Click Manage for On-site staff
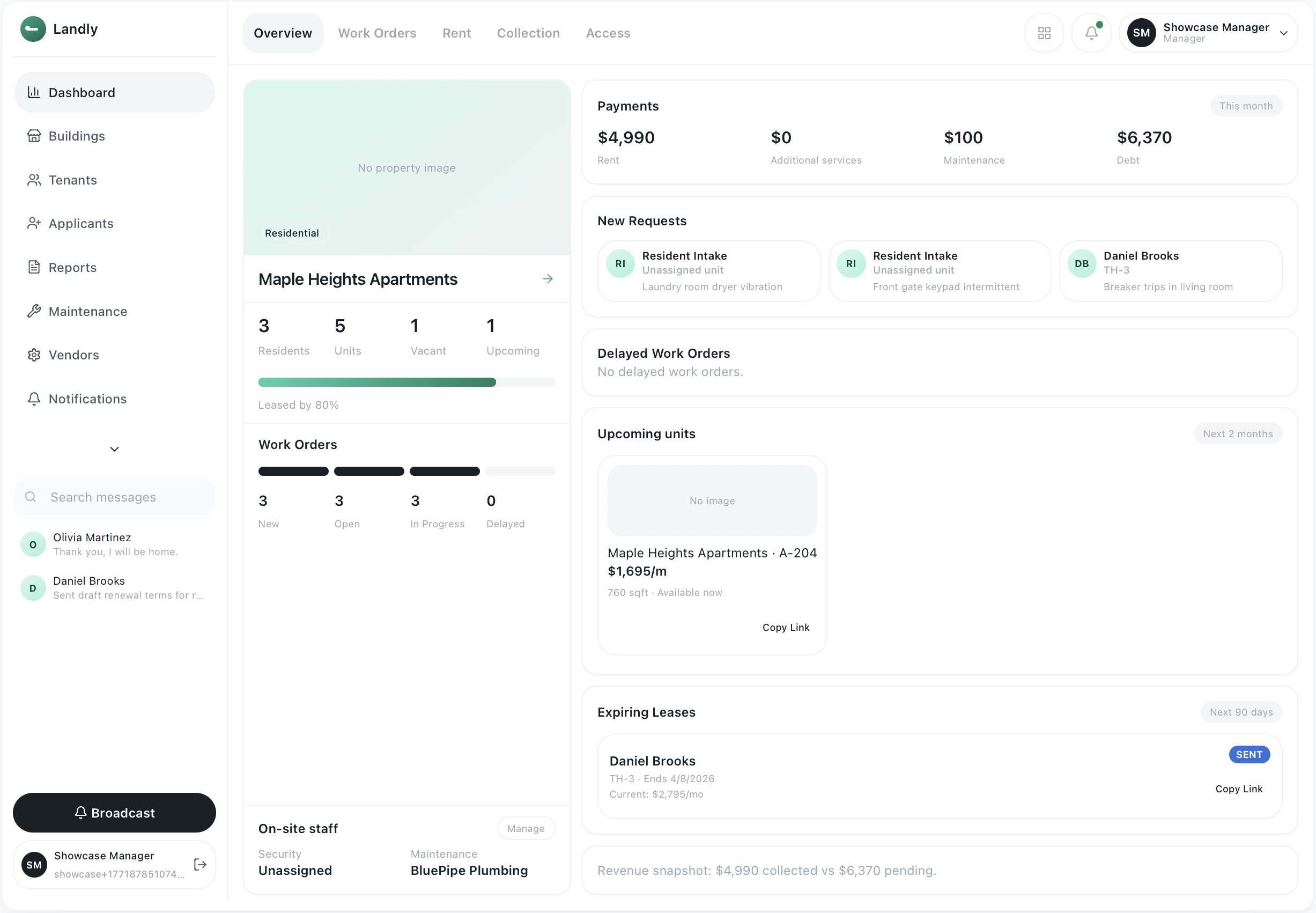The image size is (1316, 913). (x=525, y=828)
